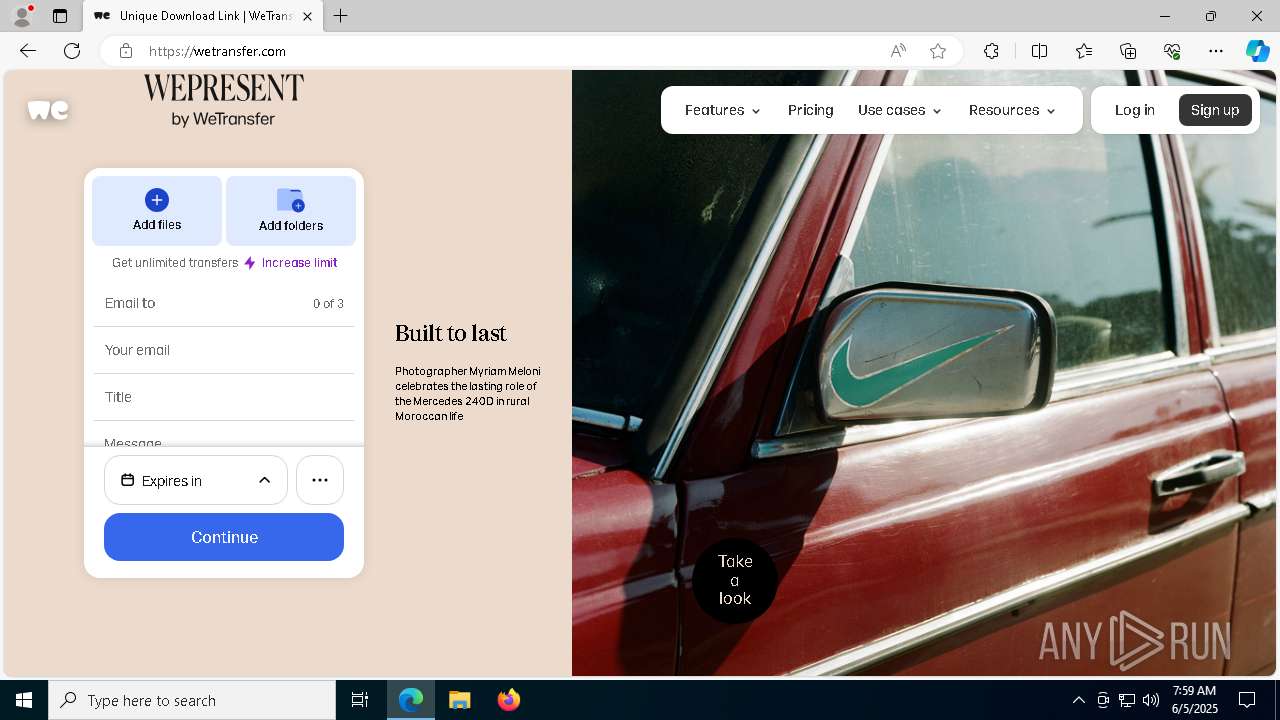Click the Continue button

(x=224, y=537)
